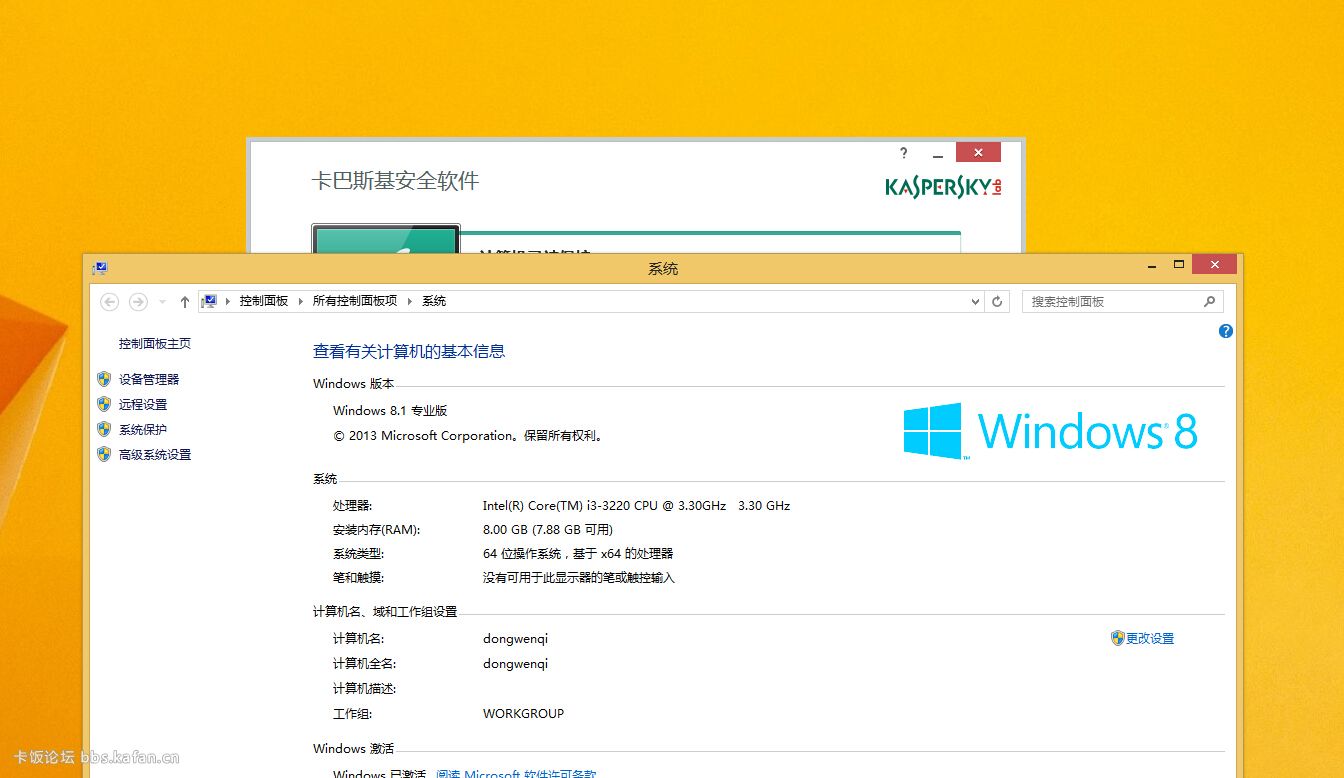
Task: Go to Control Panel Home (控制面板主页)
Action: coord(155,343)
